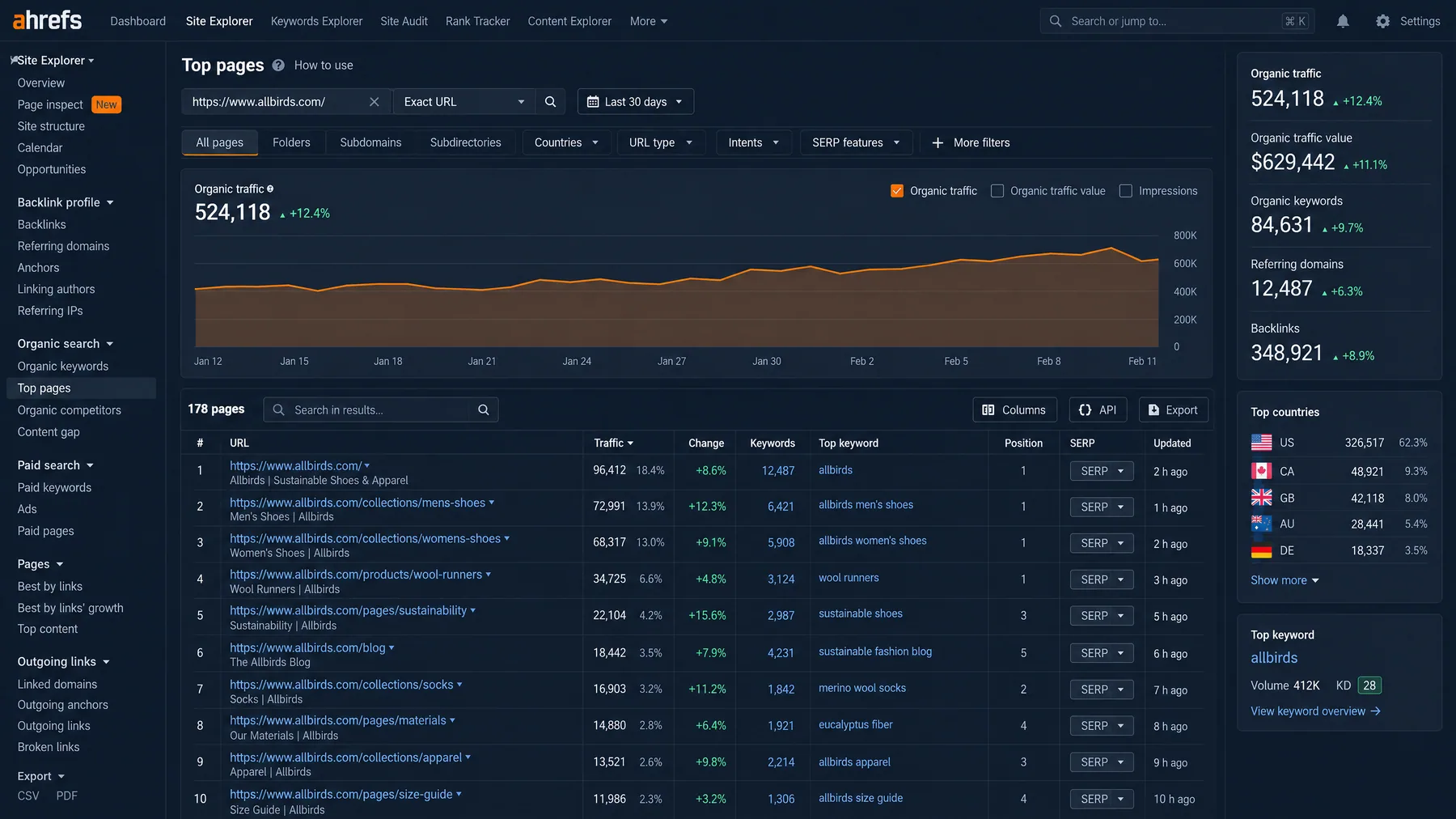Image resolution: width=1456 pixels, height=819 pixels.
Task: Click Germany flag in Top countries
Action: click(x=1261, y=550)
